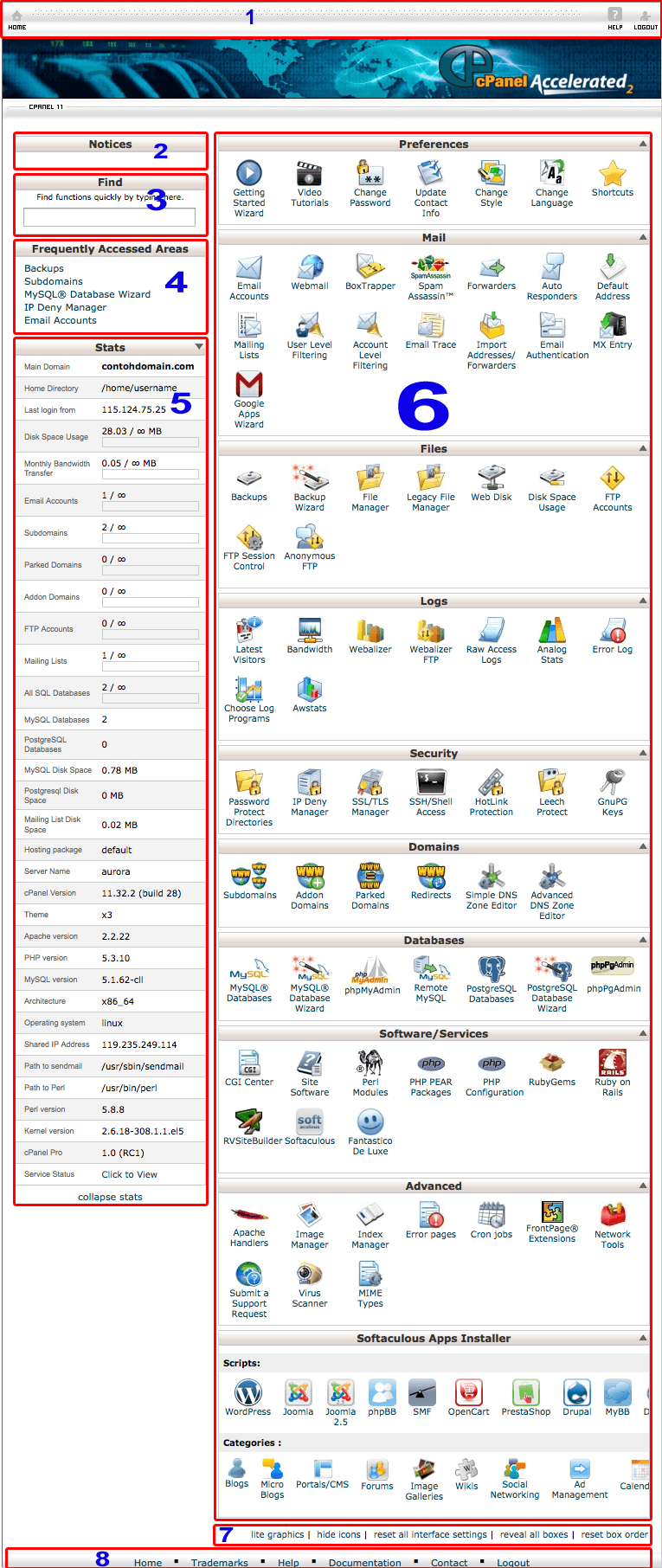Click the hide icons link
Image resolution: width=662 pixels, height=1568 pixels.
coord(338,1534)
